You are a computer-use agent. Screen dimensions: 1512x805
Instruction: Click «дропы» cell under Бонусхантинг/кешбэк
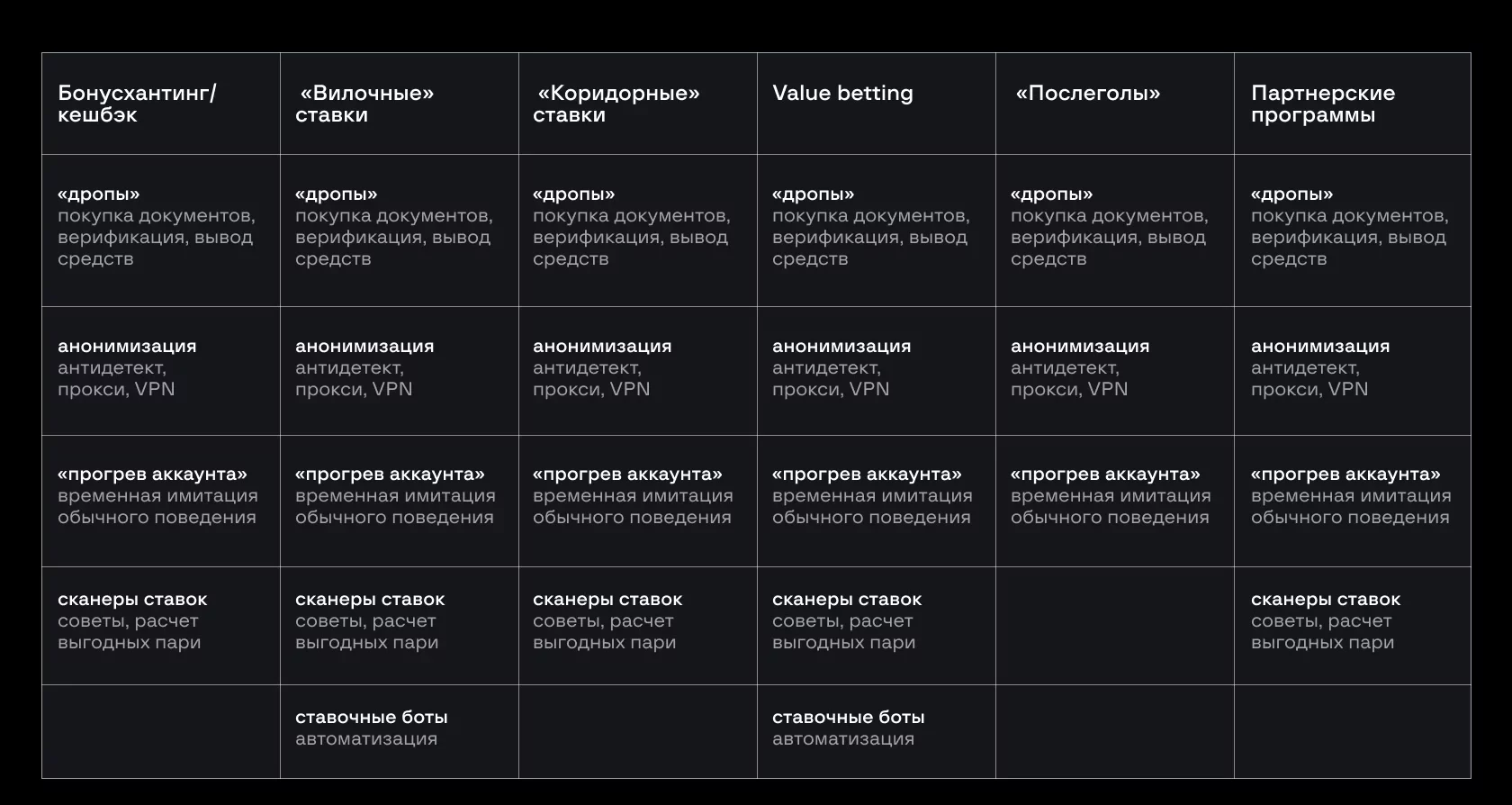[156, 227]
